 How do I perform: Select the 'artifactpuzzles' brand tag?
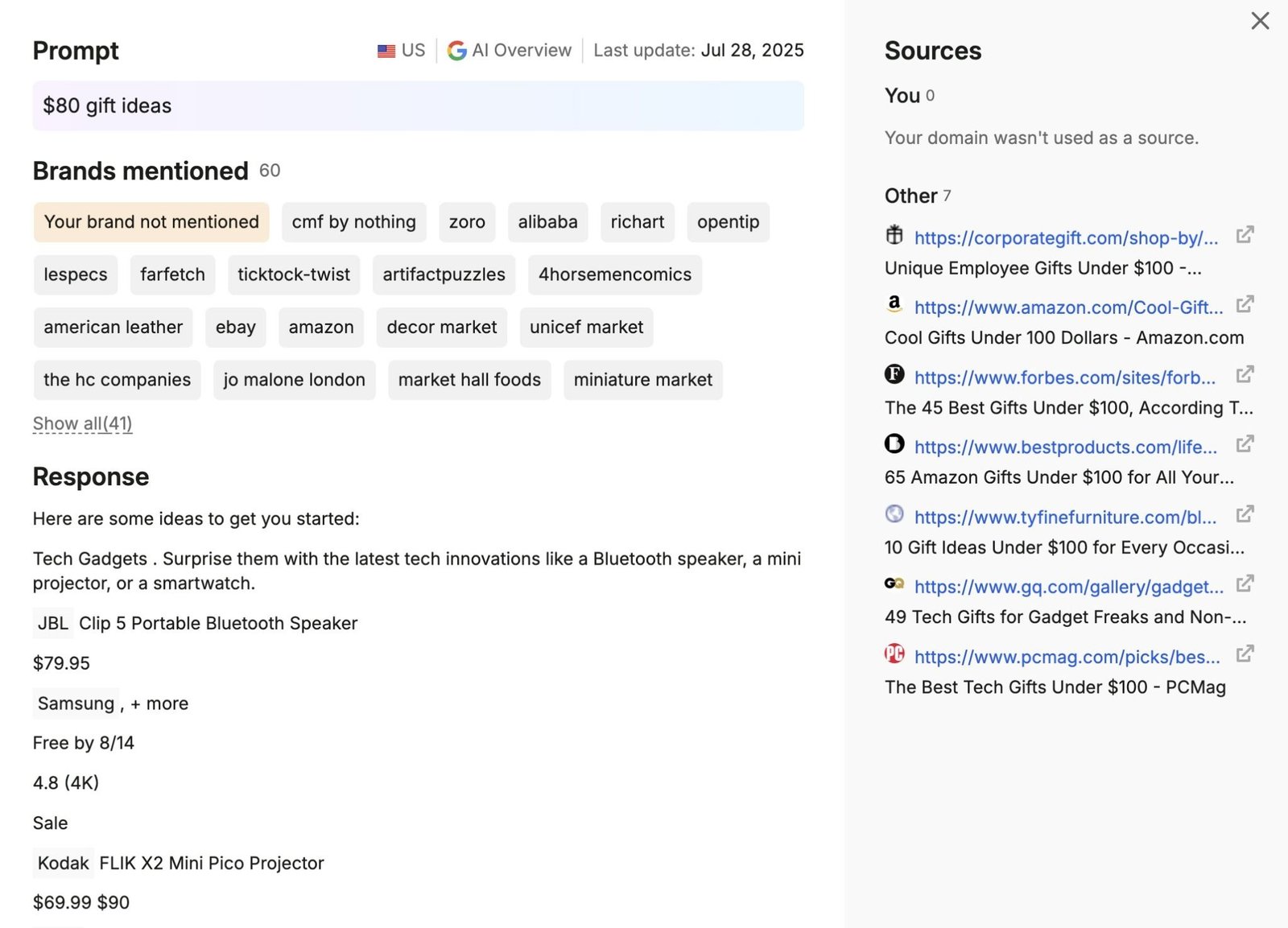pyautogui.click(x=444, y=274)
